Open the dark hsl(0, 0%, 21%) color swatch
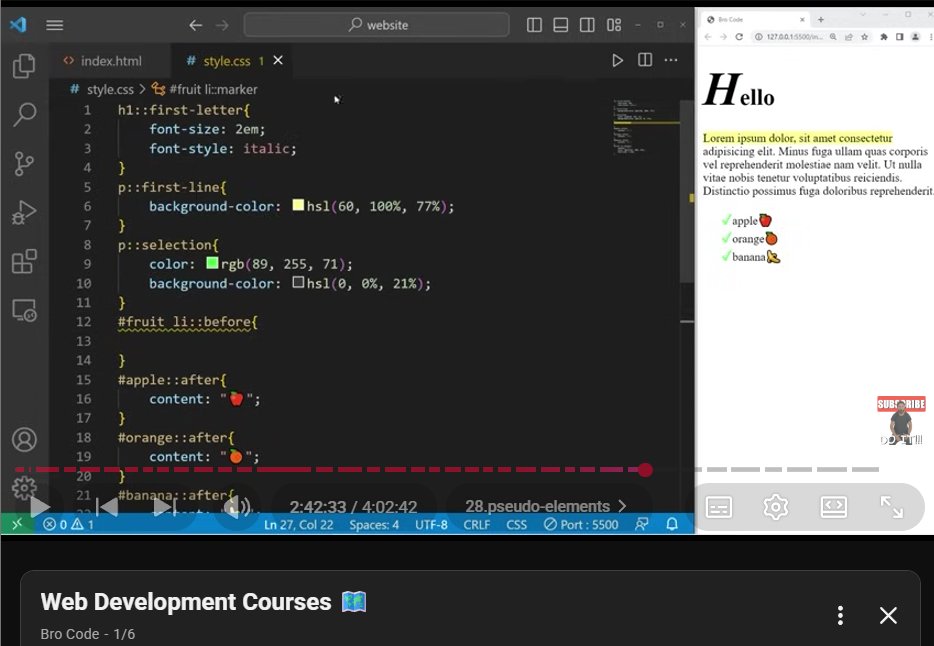 (298, 282)
